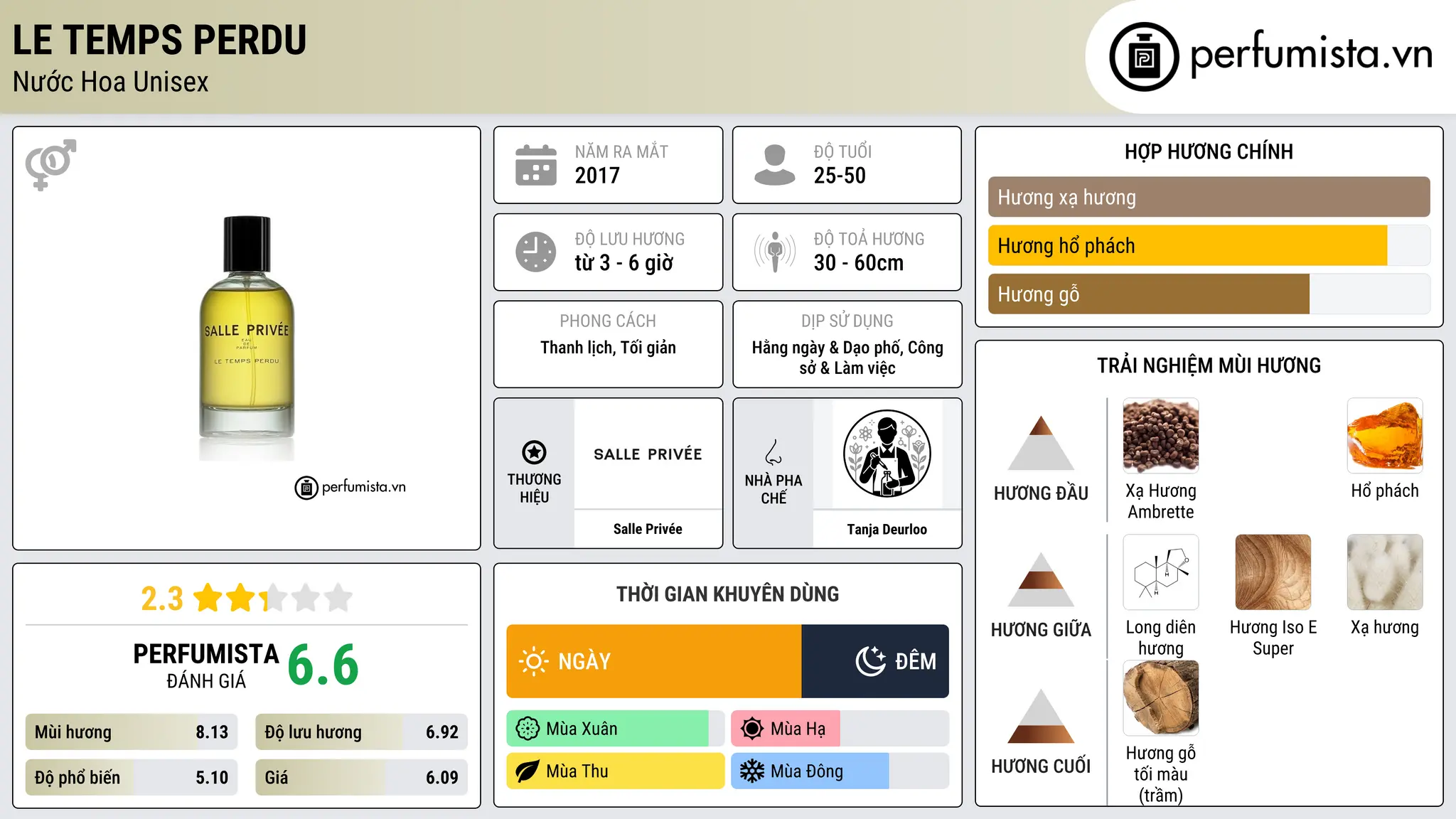Click the unisex gender symbol icon
1456x819 pixels.
click(x=50, y=164)
